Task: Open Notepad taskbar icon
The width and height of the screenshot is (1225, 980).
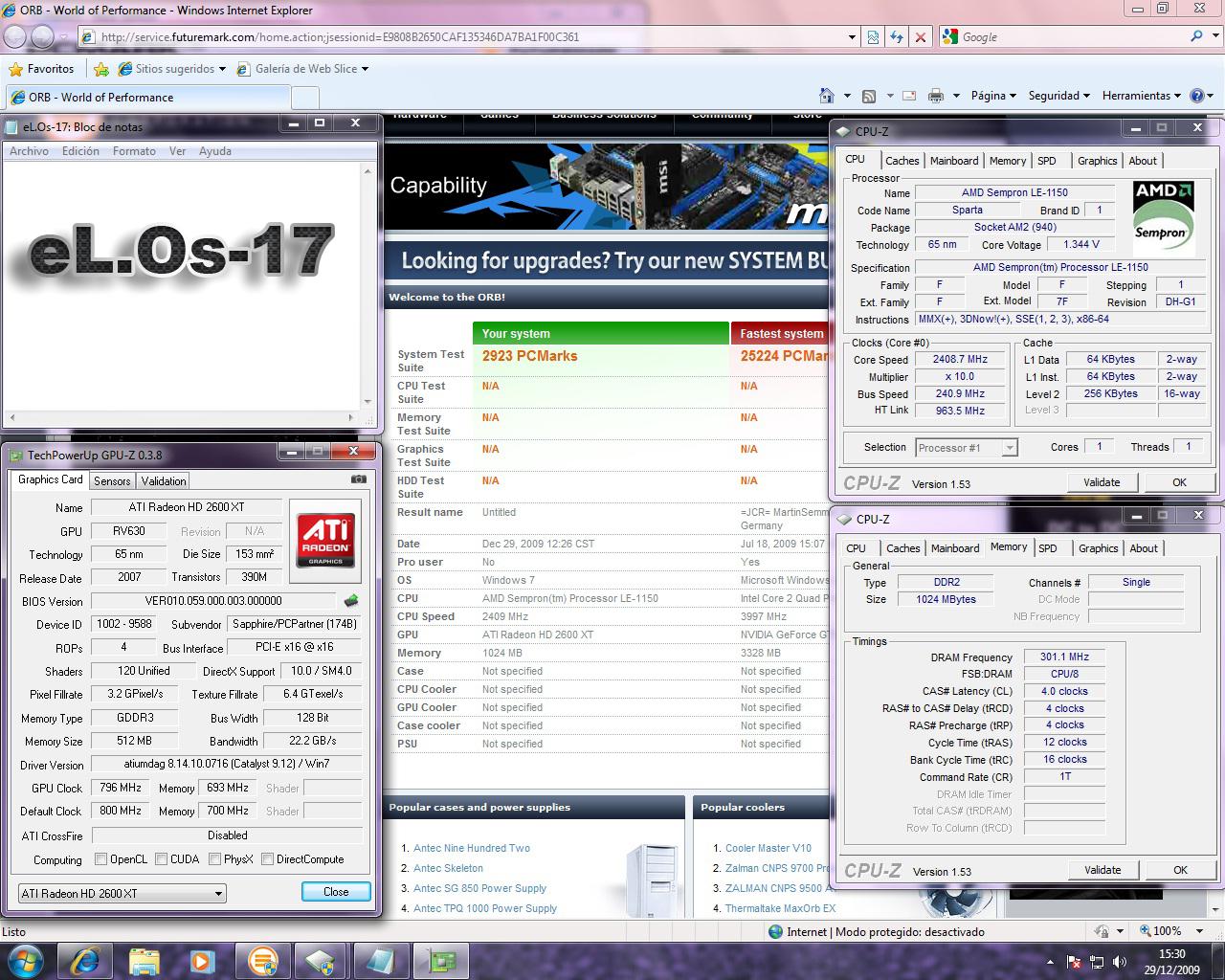Action: tap(379, 960)
